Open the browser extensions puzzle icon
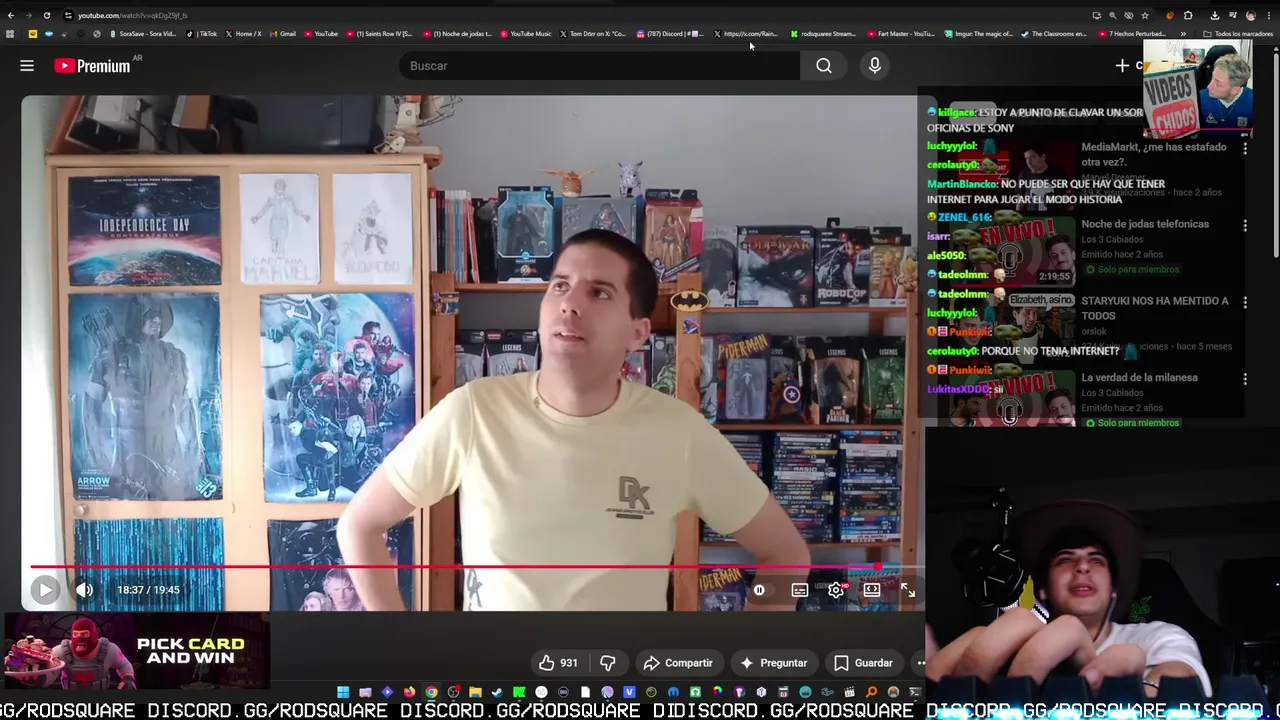This screenshot has height=720, width=1280. point(1188,15)
